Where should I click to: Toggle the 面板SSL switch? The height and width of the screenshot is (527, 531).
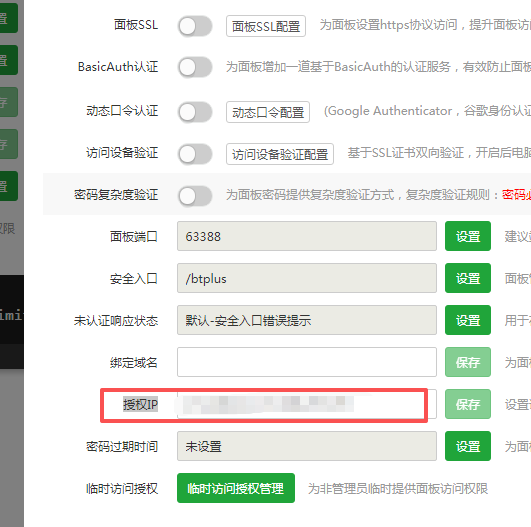pyautogui.click(x=195, y=26)
